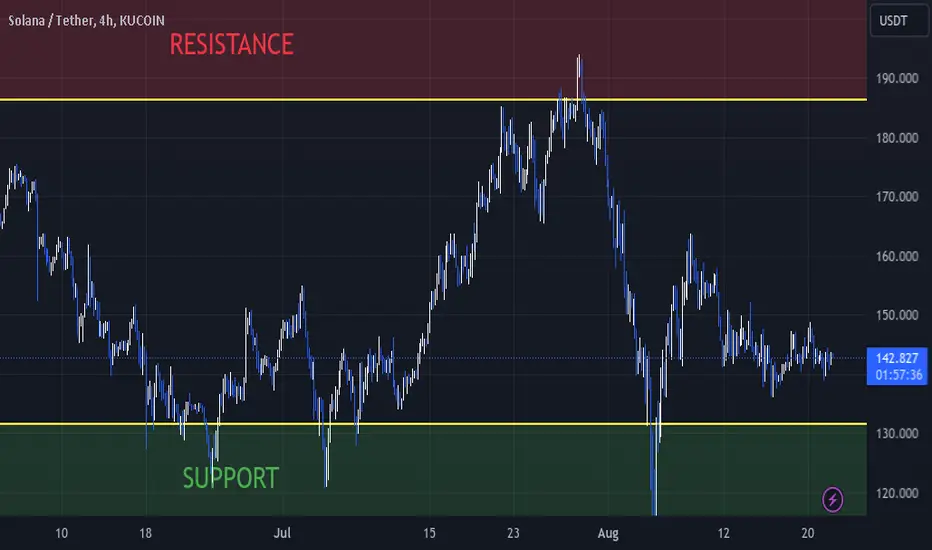
Task: Click the Aug date axis label
Action: point(608,533)
